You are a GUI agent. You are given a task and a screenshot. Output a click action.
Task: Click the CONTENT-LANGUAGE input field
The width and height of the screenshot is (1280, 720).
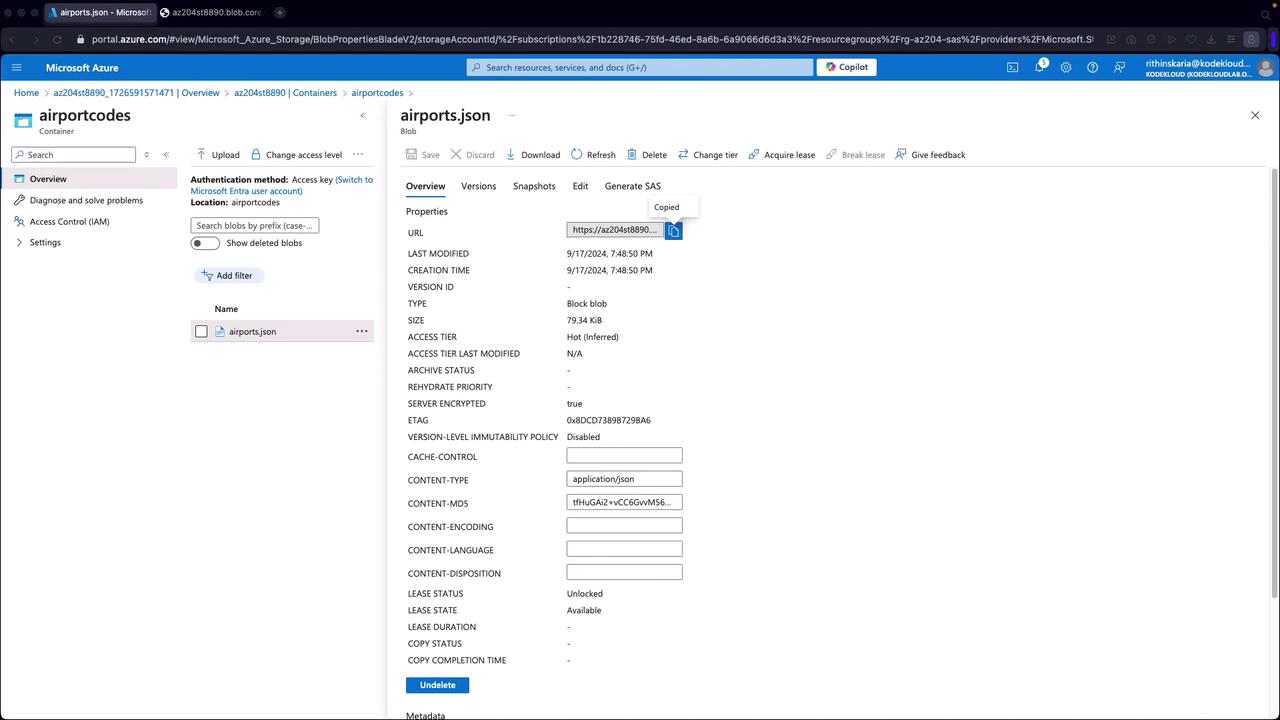point(624,548)
